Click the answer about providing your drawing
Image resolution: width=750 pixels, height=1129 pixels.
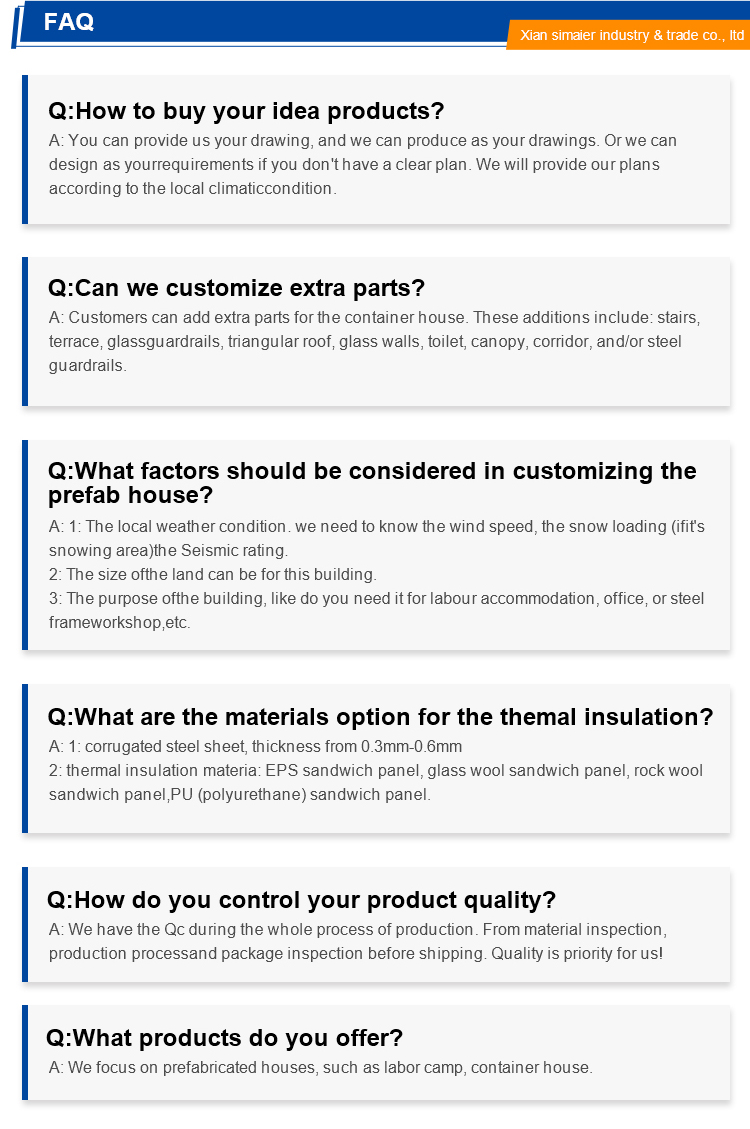[x=363, y=164]
